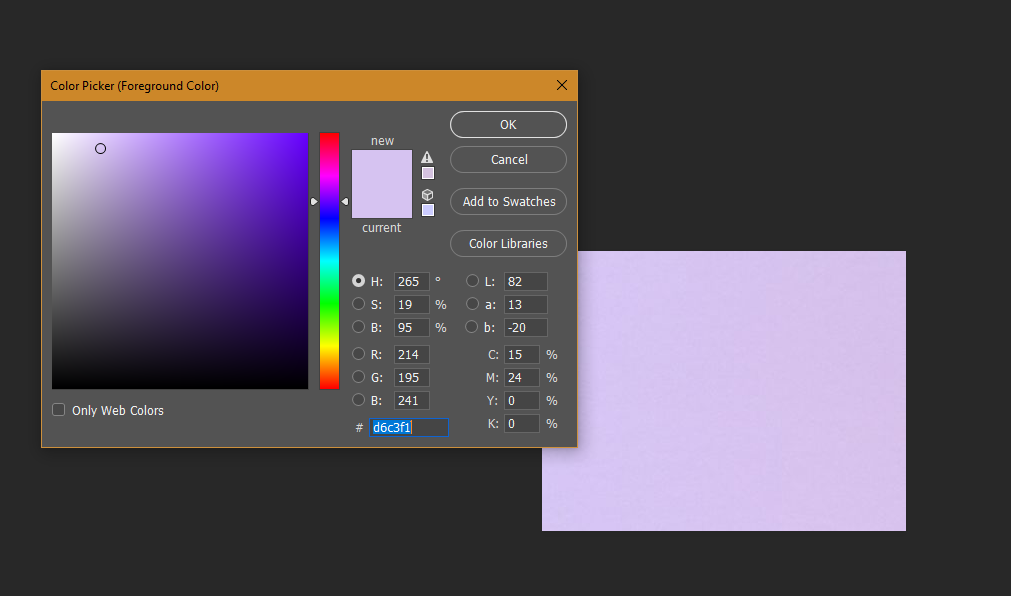
Task: Click Add to Swatches button
Action: (508, 201)
